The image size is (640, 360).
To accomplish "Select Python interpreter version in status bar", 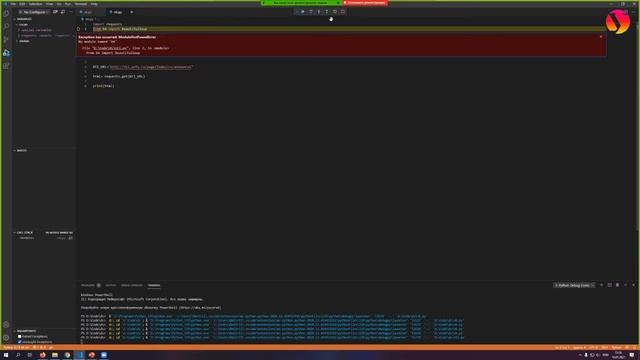I will [x=16, y=348].
